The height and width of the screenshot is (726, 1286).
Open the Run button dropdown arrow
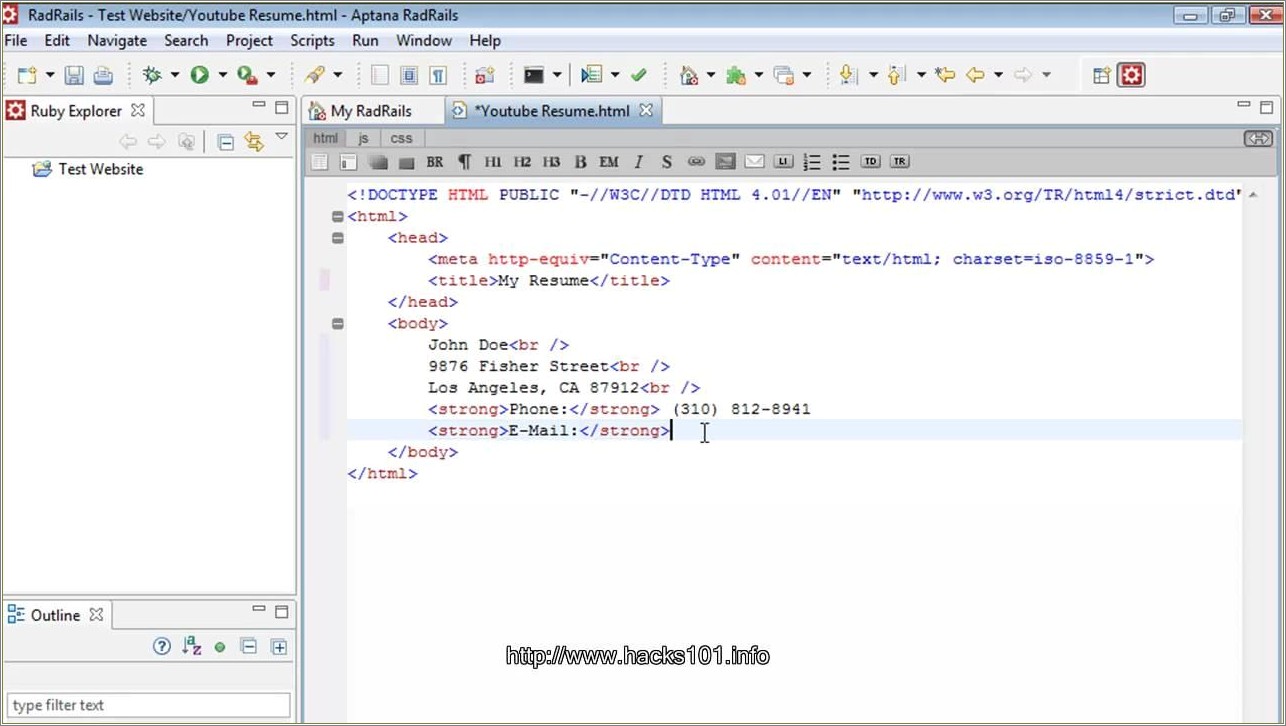click(222, 75)
